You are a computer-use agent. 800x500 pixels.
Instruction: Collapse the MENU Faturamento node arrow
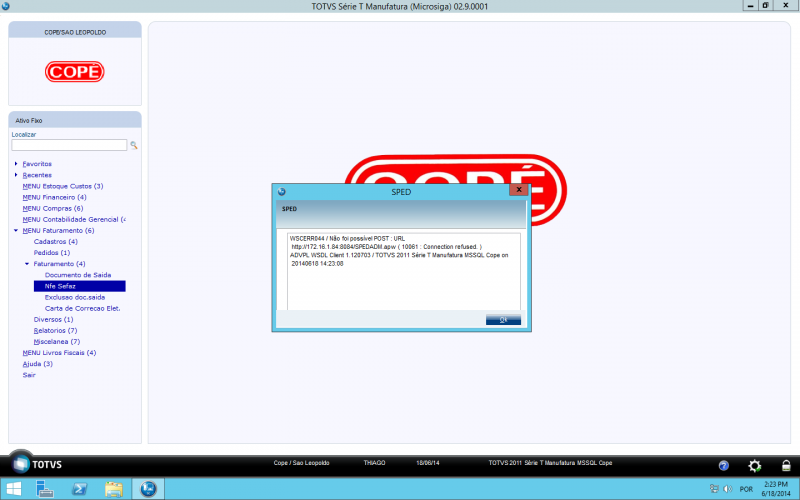(16, 231)
